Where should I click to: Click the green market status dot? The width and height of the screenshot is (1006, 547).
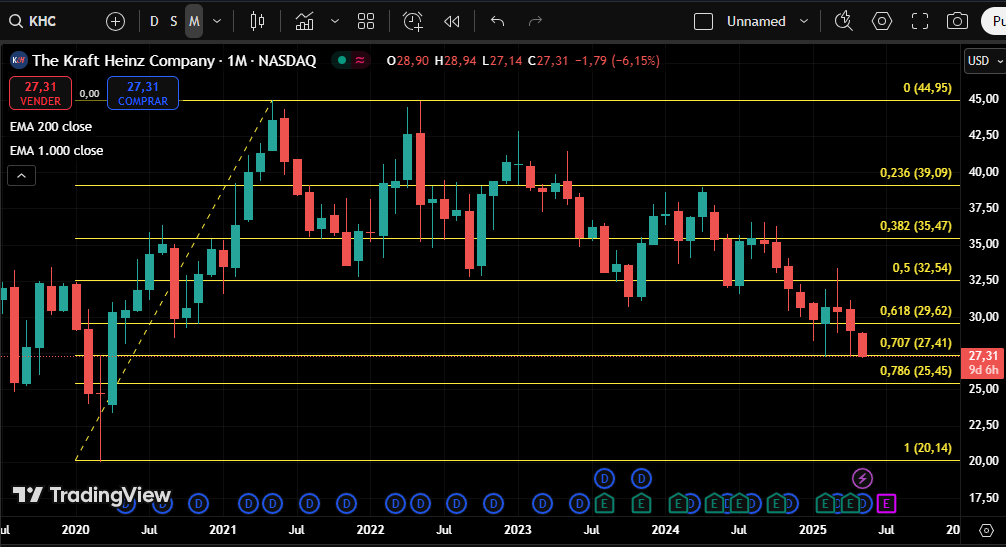click(342, 60)
